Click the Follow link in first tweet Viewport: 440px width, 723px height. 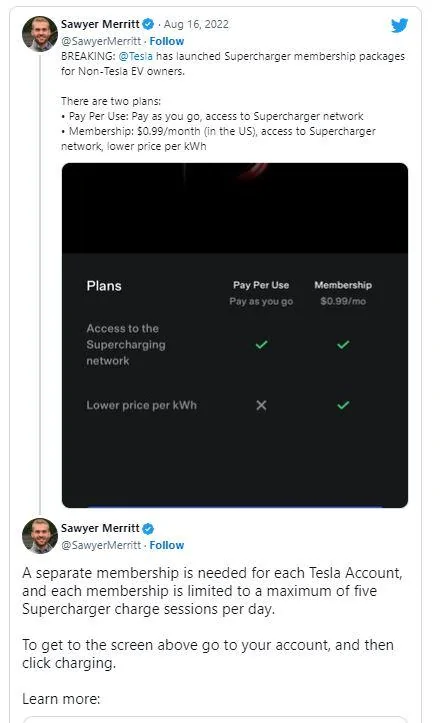(166, 41)
